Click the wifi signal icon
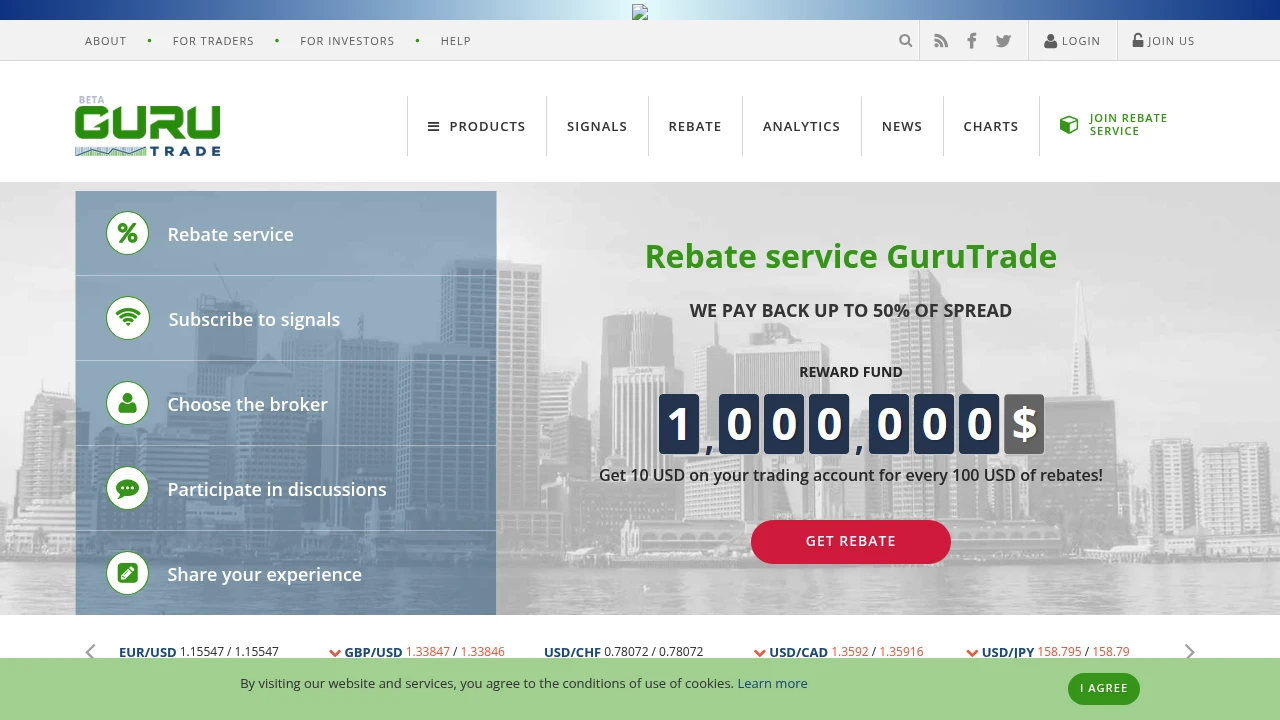Viewport: 1280px width, 720px height. pos(127,318)
